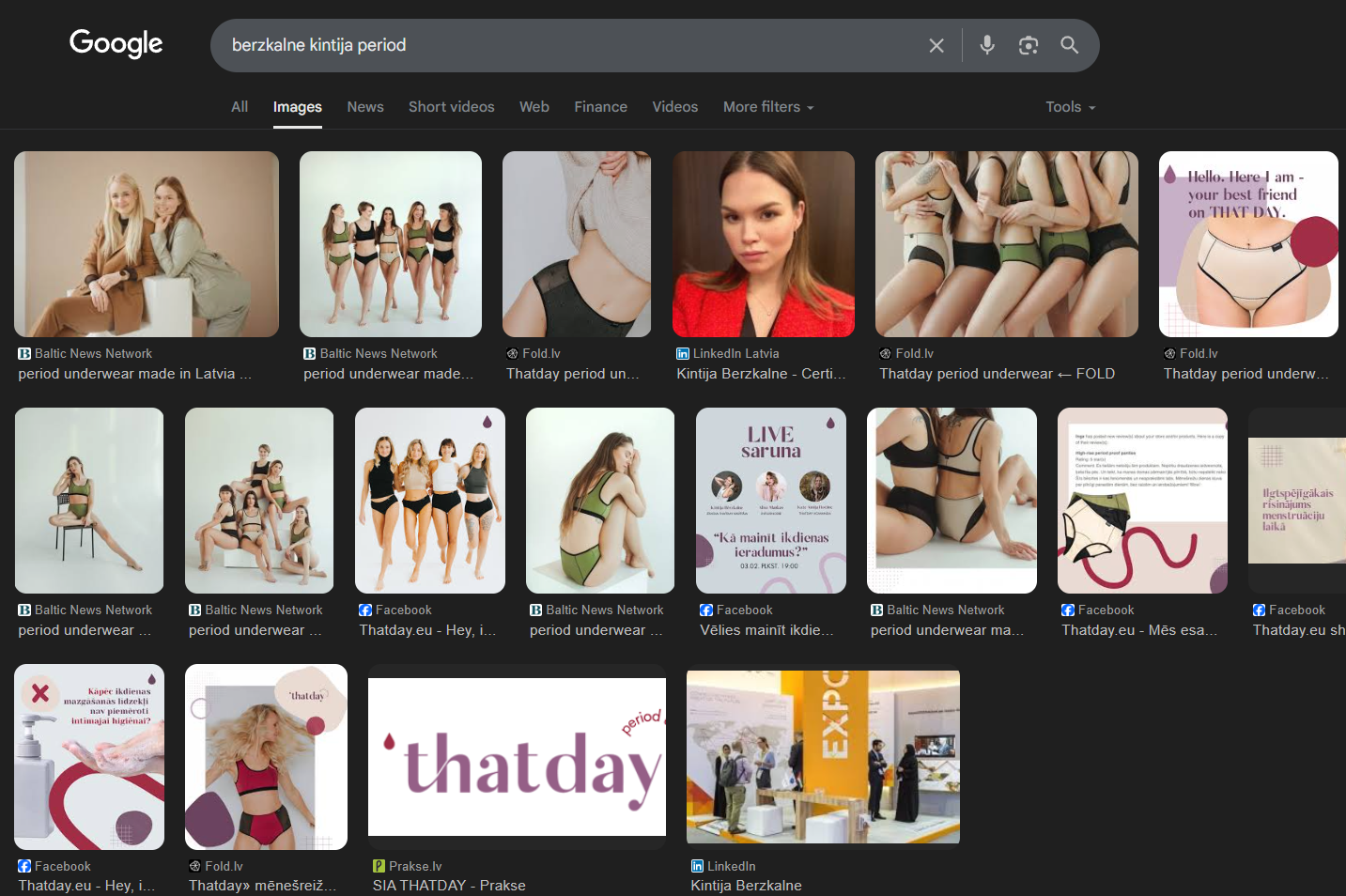Open the thatday period logo image

tap(517, 757)
